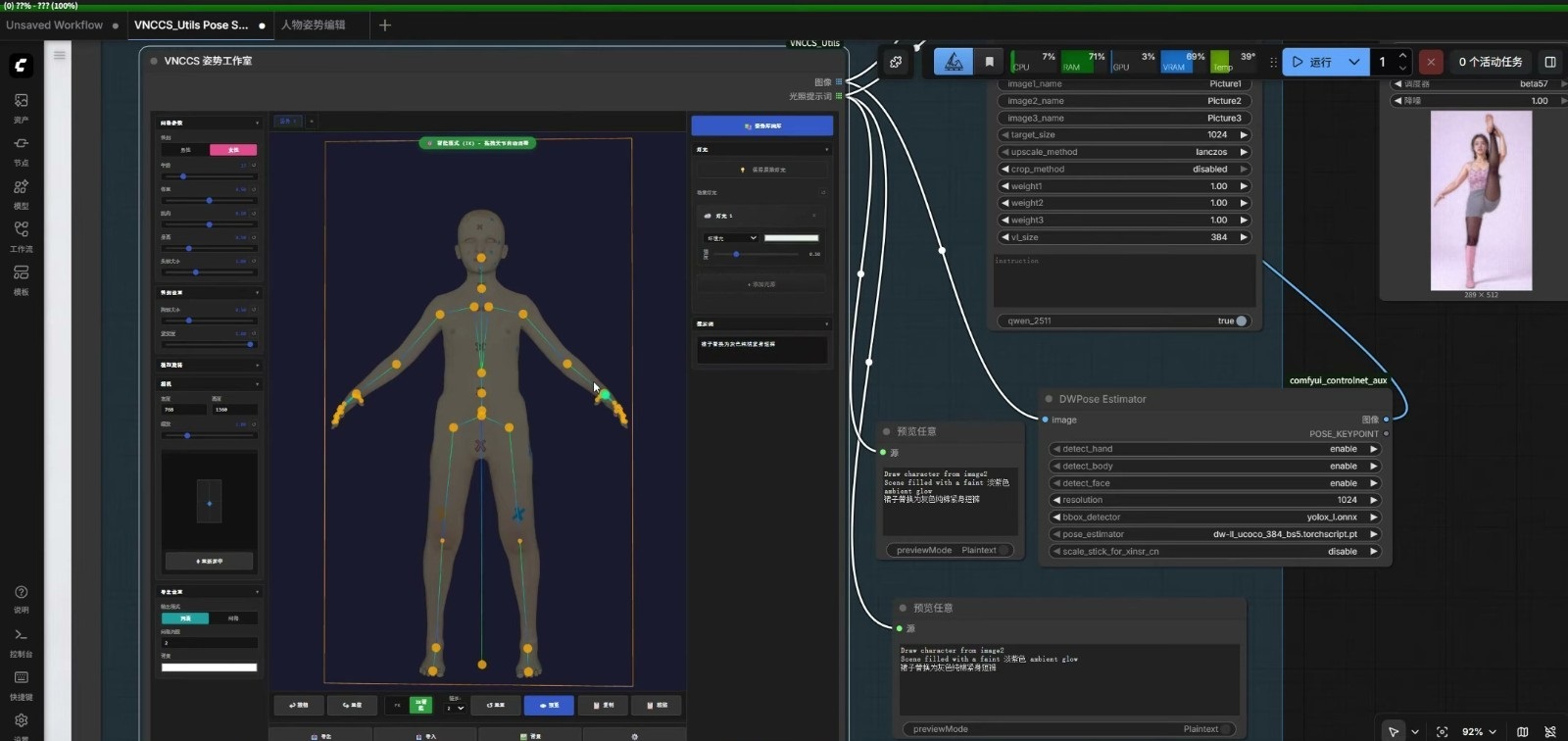Toggle the qwen_2511 true switch
Viewport: 1568px width, 741px height.
[1241, 321]
